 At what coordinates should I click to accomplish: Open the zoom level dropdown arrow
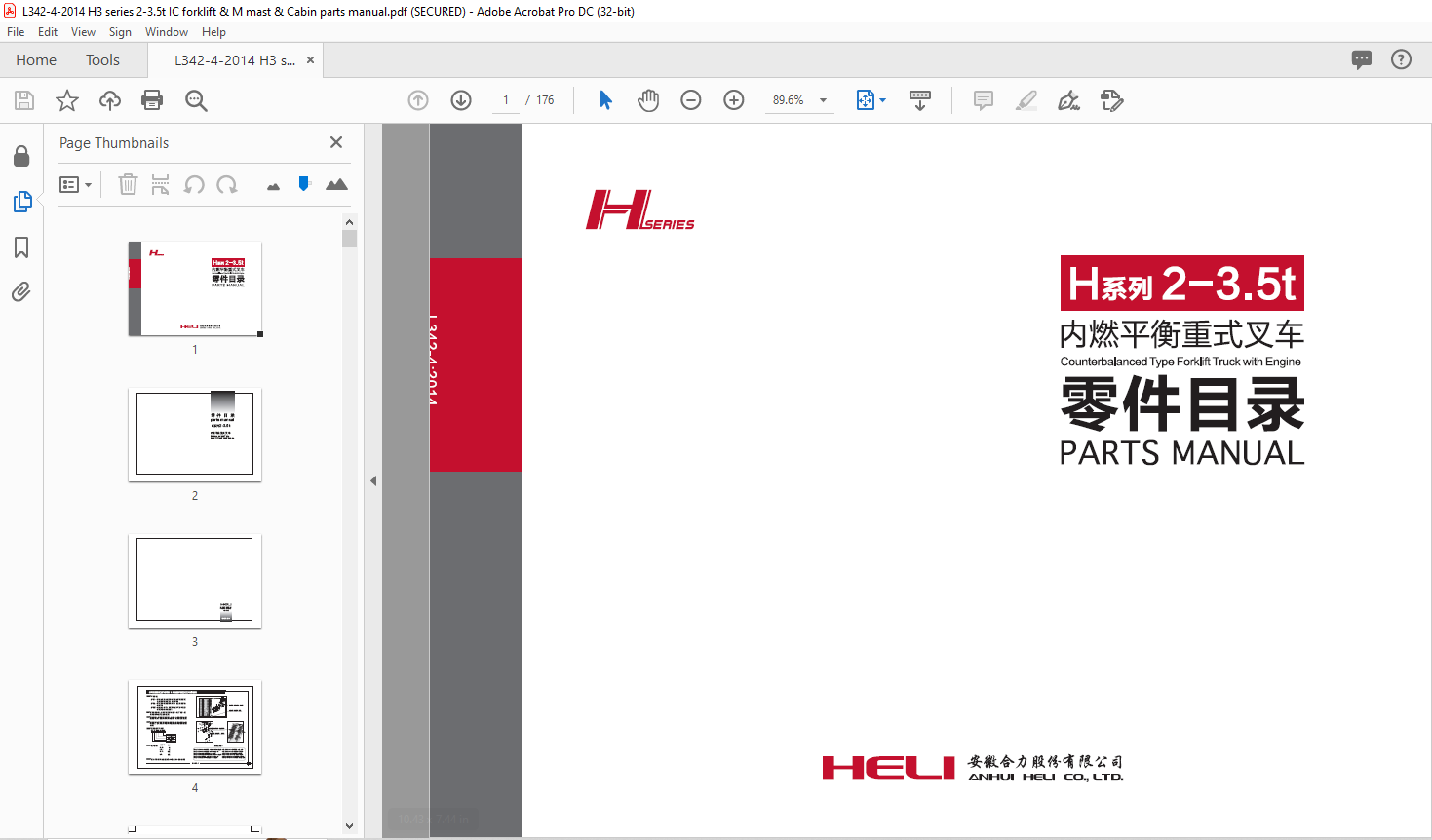(x=823, y=100)
